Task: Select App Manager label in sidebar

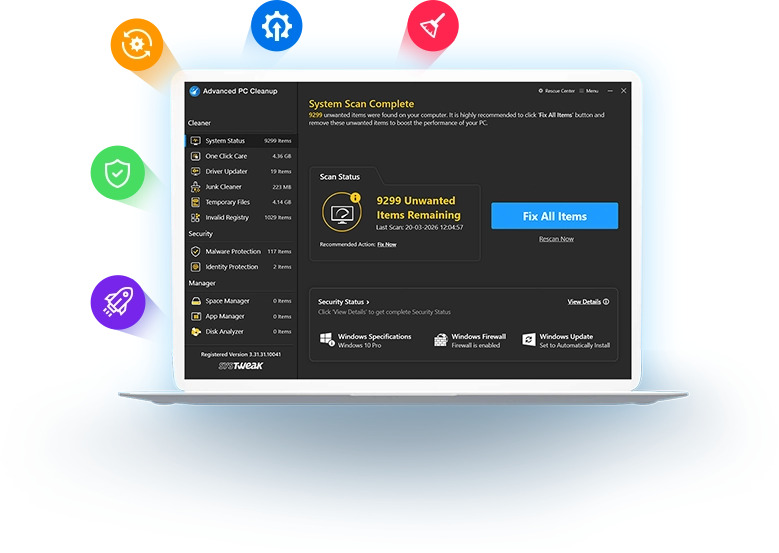Action: click(x=225, y=316)
